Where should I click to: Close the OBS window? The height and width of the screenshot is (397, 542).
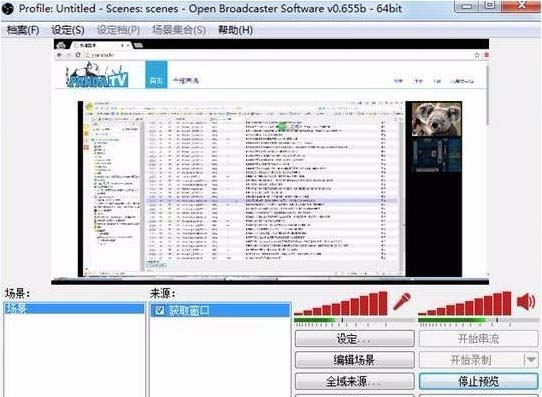pyautogui.click(x=520, y=6)
